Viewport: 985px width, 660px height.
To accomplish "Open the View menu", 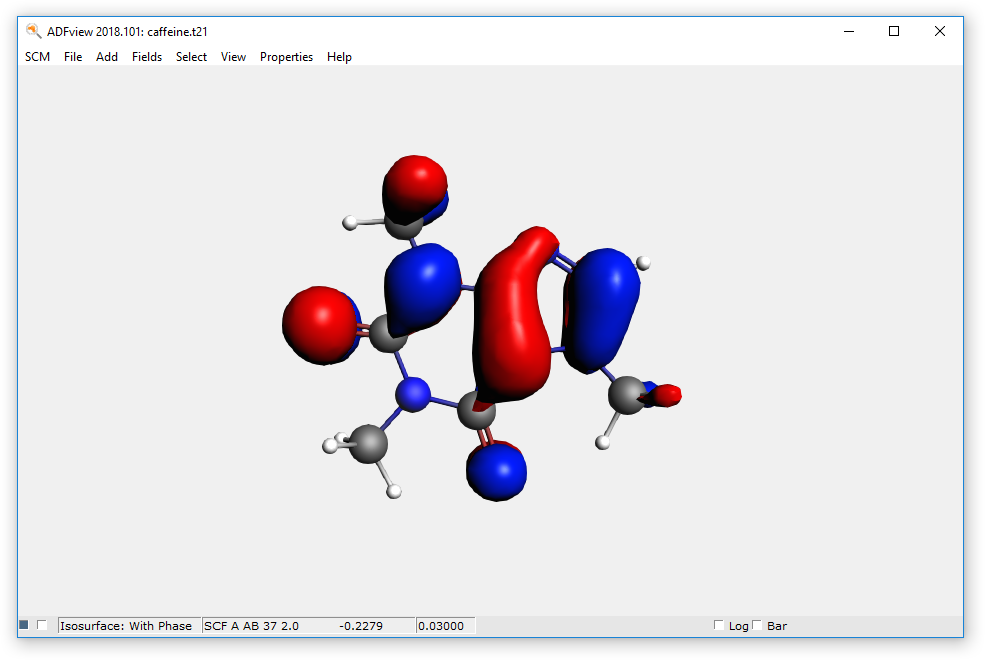I will coord(233,57).
